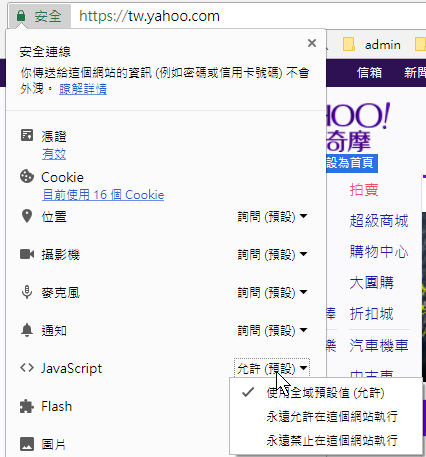Image resolution: width=426 pixels, height=457 pixels.
Task: Select 永遠禁止在這個網站執行 option
Action: [325, 440]
